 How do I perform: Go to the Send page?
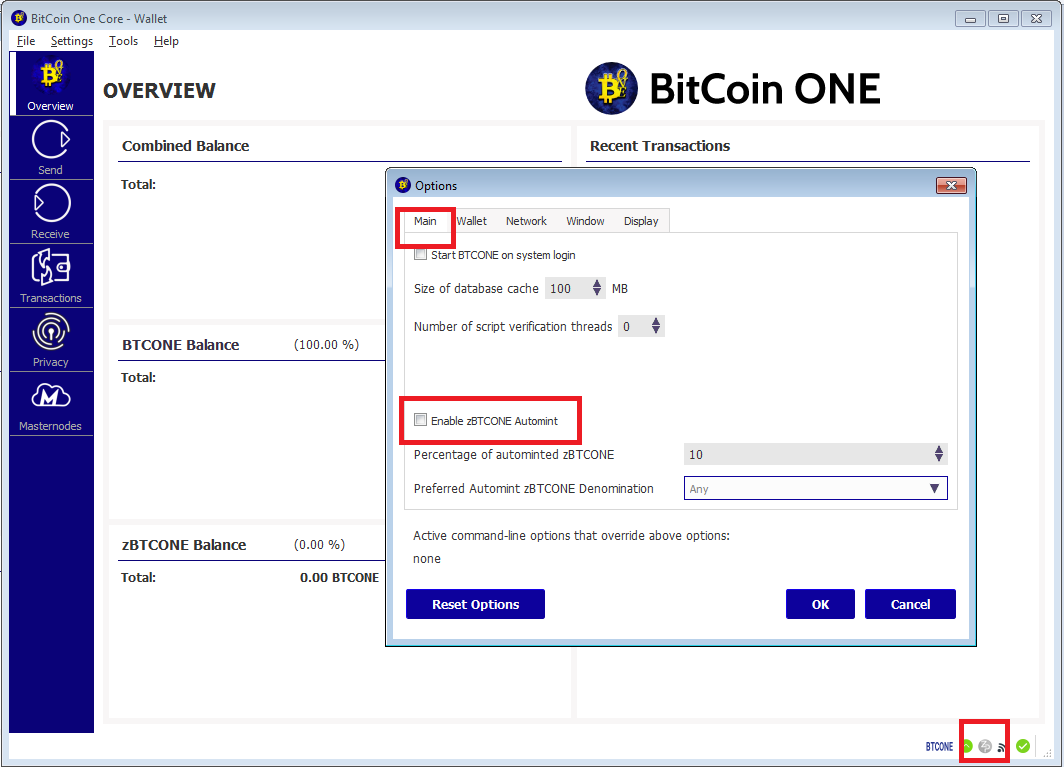click(x=51, y=148)
